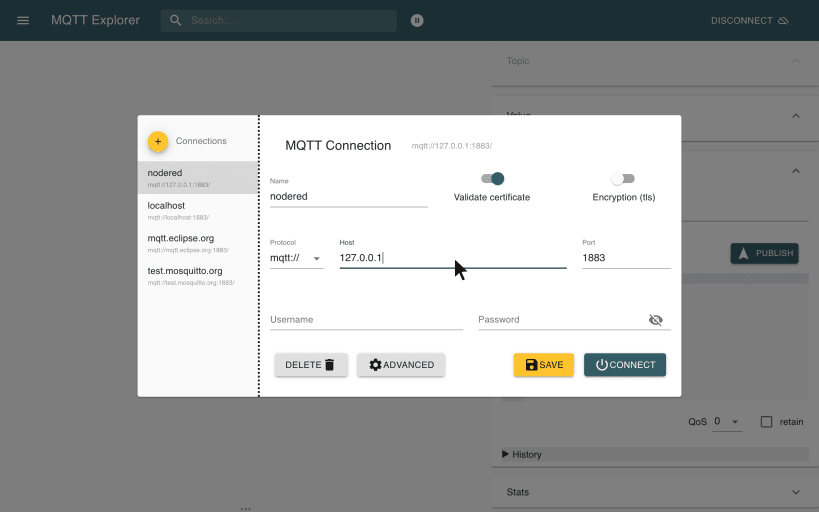Click the Name input field
The height and width of the screenshot is (512, 819).
point(349,196)
